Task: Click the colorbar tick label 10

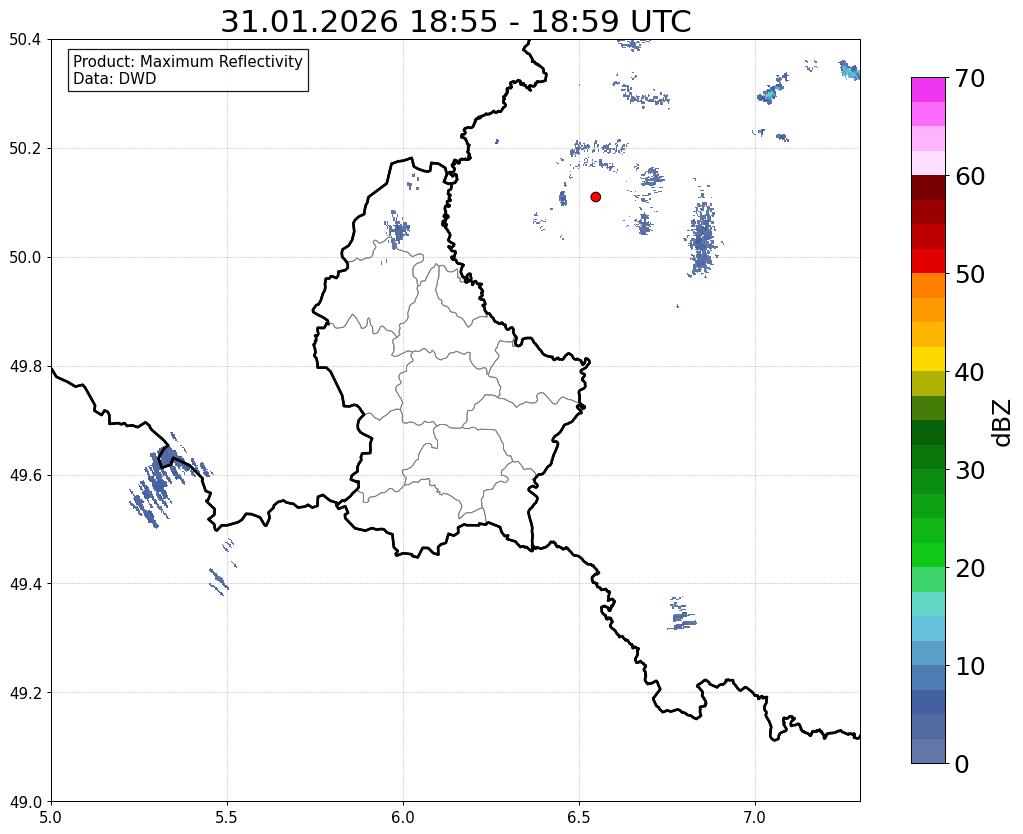Action: click(x=970, y=666)
